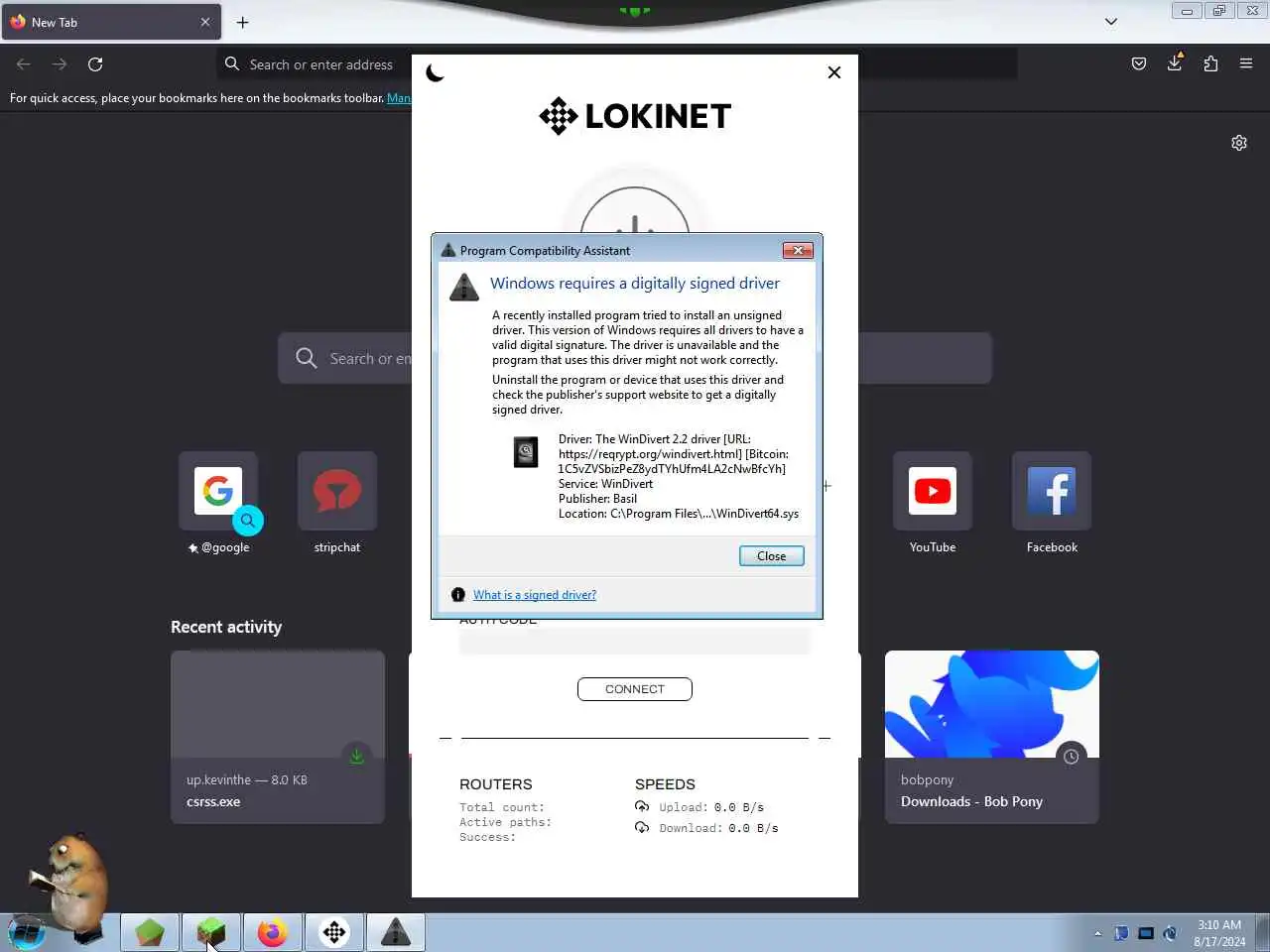Open 'What is a signed driver?' link
Viewport: 1270px width, 952px height.
point(535,595)
